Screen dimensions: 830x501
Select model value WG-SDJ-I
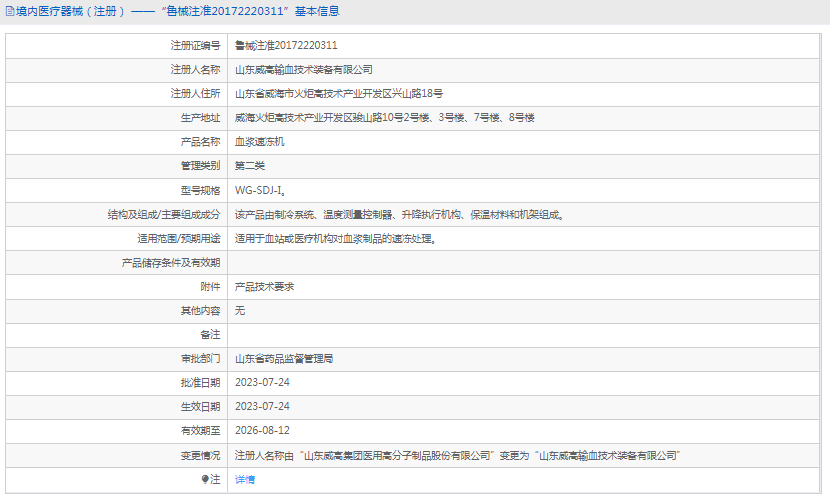[259, 190]
